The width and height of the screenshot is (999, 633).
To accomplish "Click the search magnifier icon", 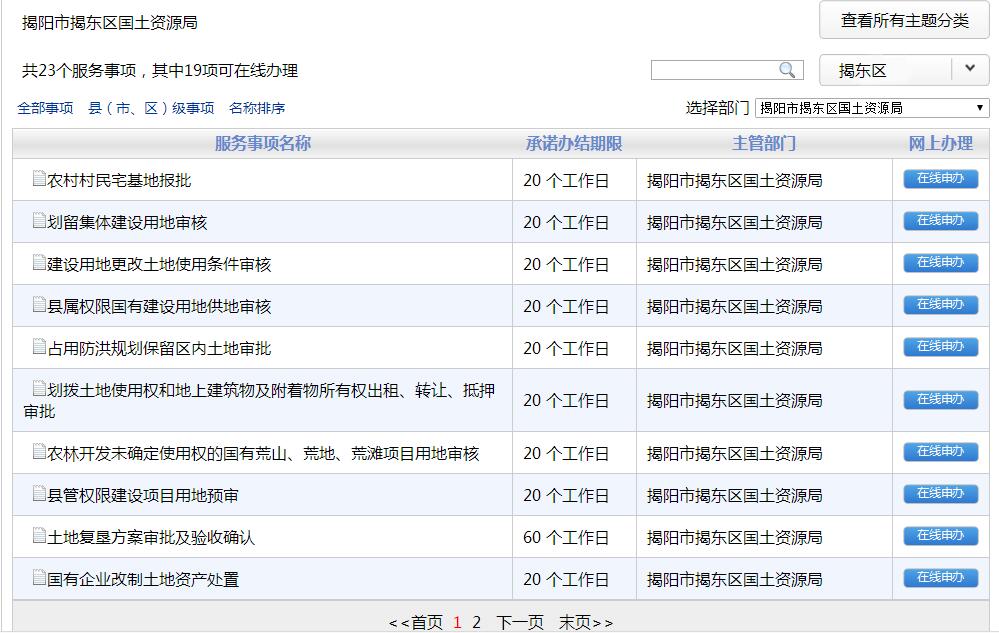I will pos(787,70).
